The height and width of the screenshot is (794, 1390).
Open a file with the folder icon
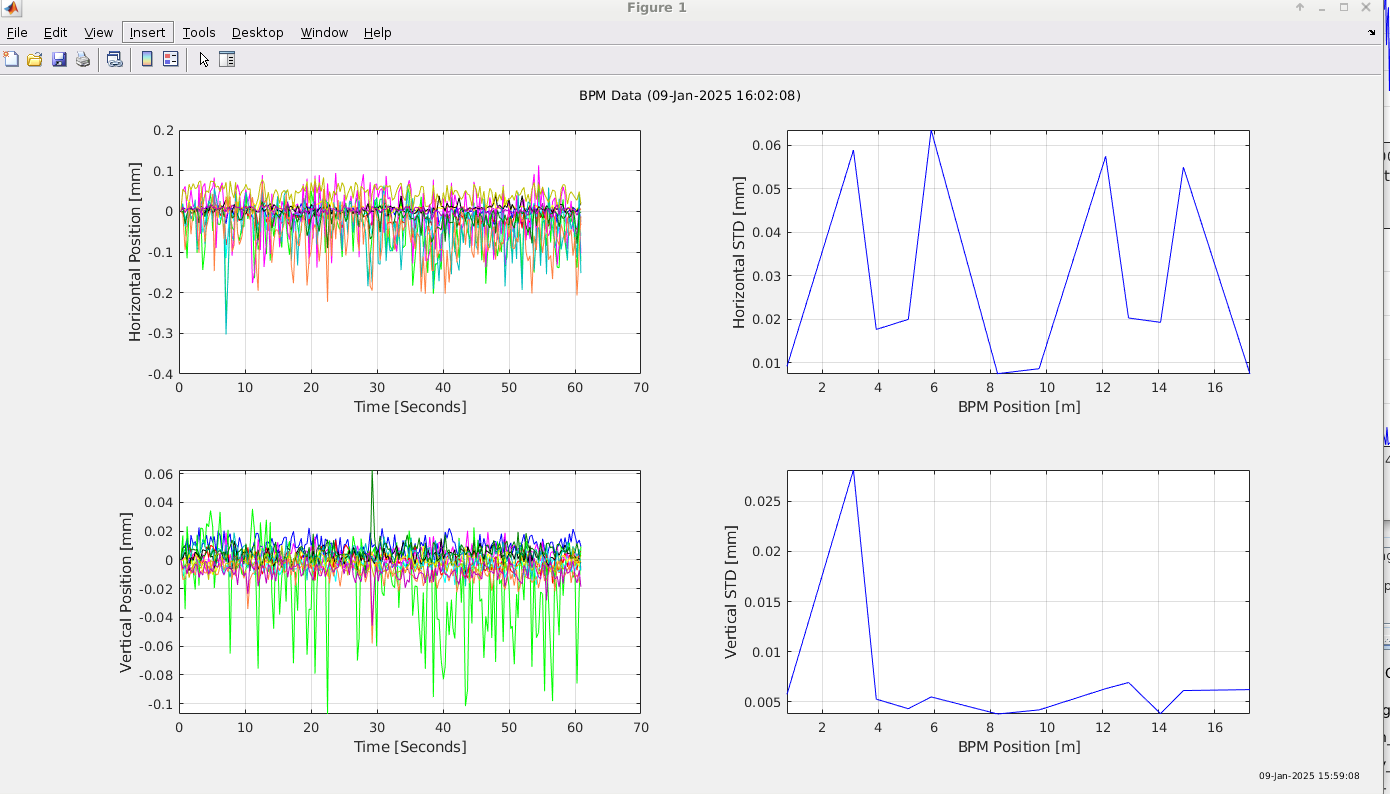(x=35, y=60)
